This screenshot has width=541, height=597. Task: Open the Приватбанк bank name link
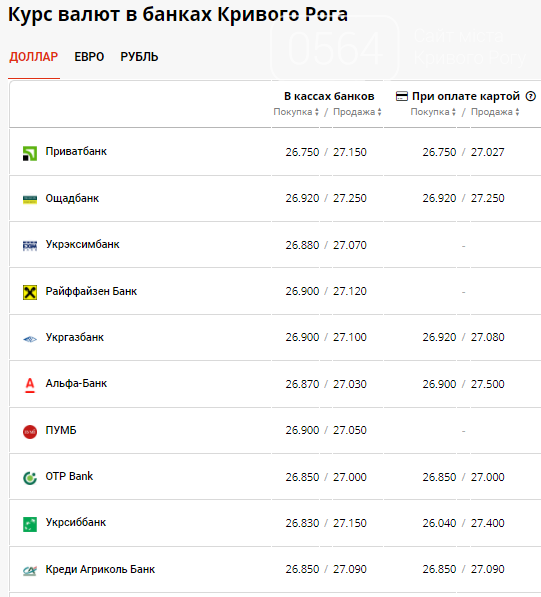point(76,152)
